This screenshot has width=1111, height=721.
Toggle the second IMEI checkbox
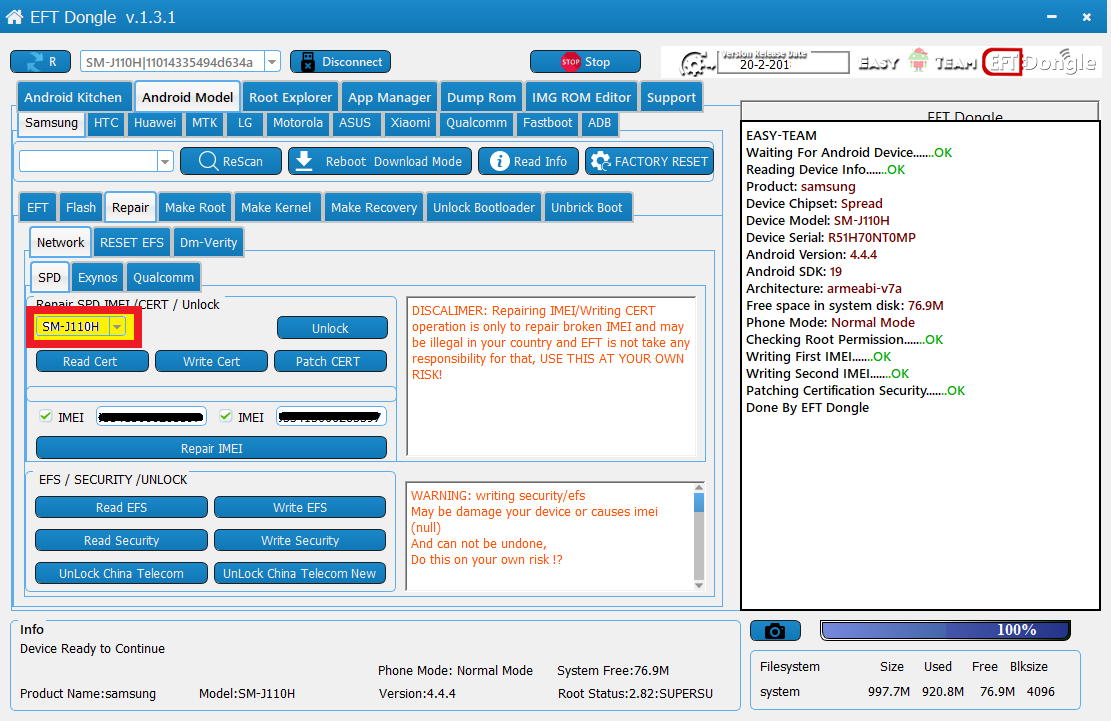226,417
